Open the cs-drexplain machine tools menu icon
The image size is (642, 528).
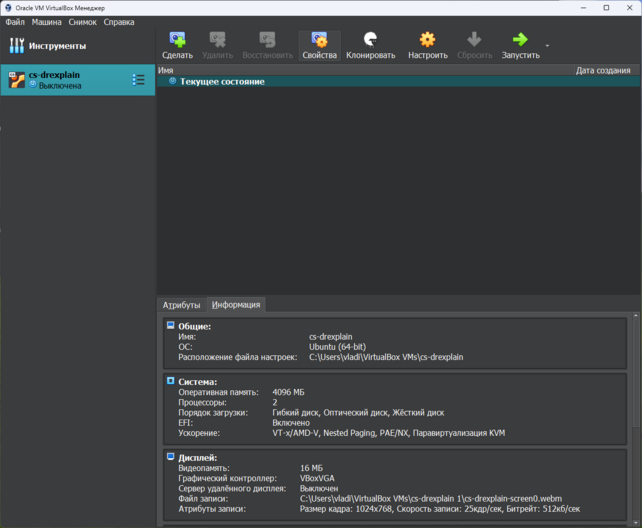pyautogui.click(x=138, y=80)
